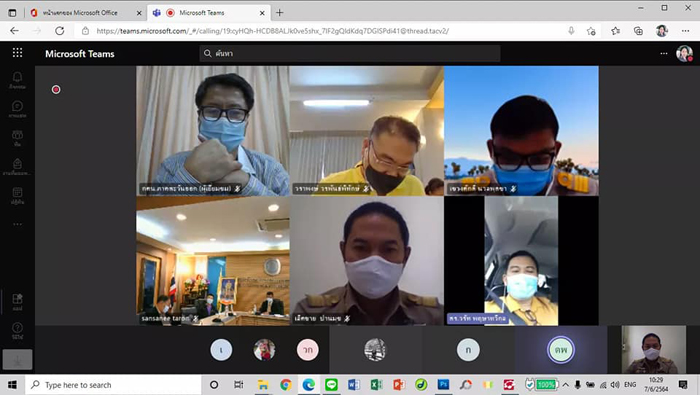Toggle the microphone permission icon in address bar

point(571,31)
